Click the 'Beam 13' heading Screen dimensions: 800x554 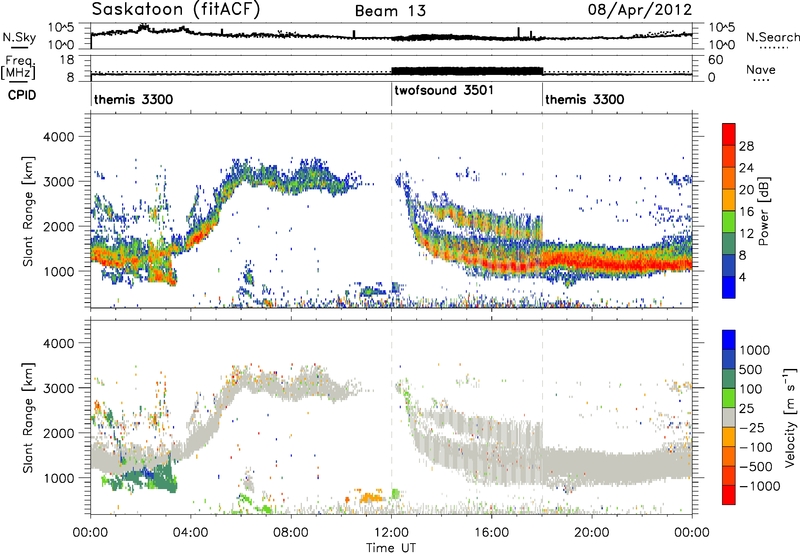(x=390, y=11)
